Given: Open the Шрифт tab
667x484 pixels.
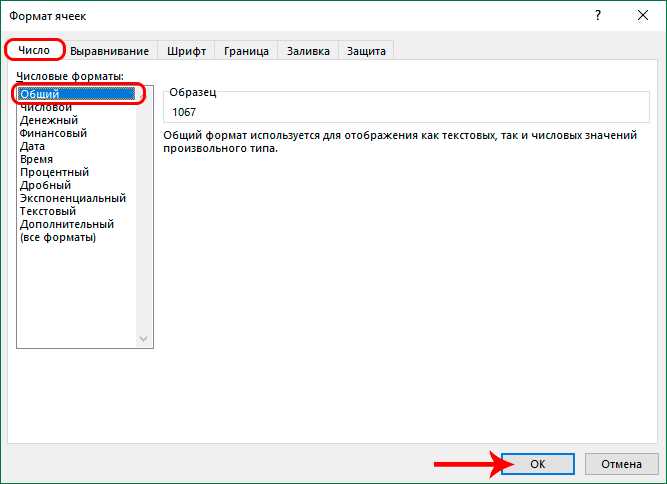Looking at the screenshot, I should (186, 51).
